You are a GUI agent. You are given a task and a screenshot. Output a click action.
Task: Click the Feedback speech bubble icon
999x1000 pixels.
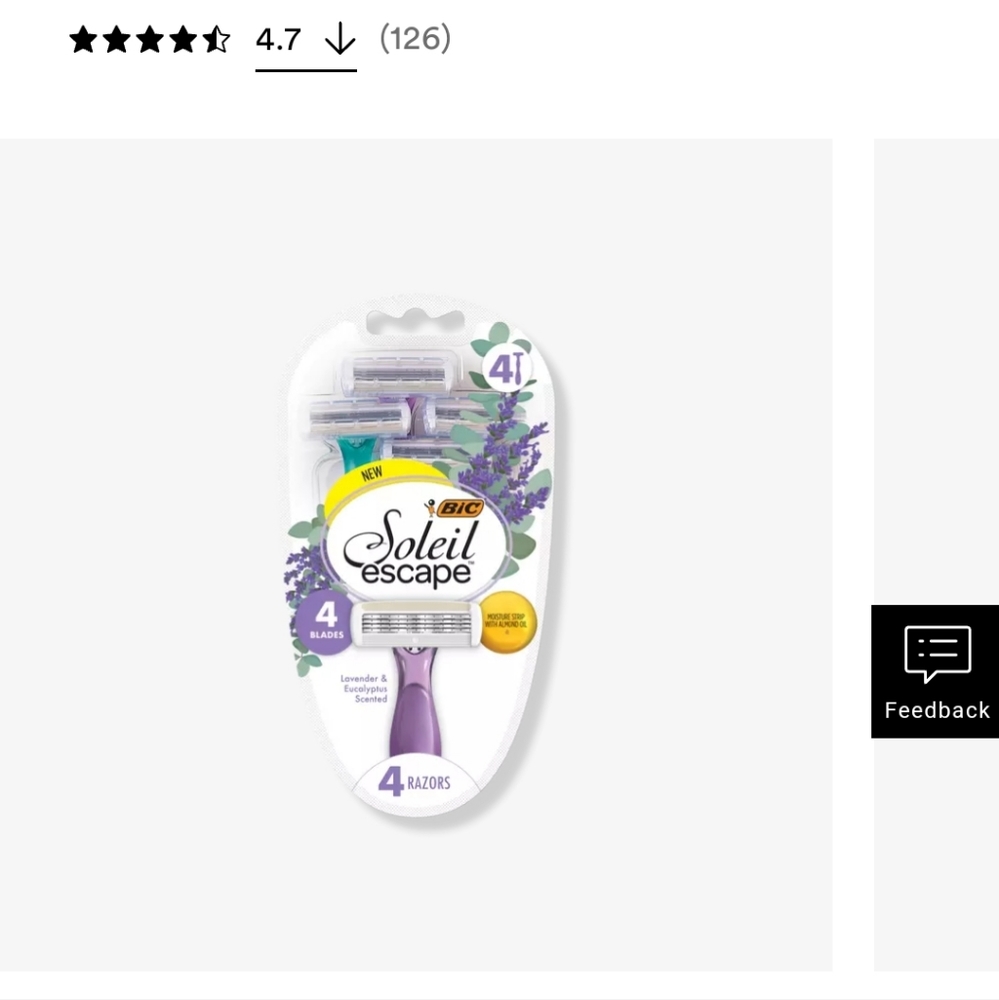click(937, 654)
